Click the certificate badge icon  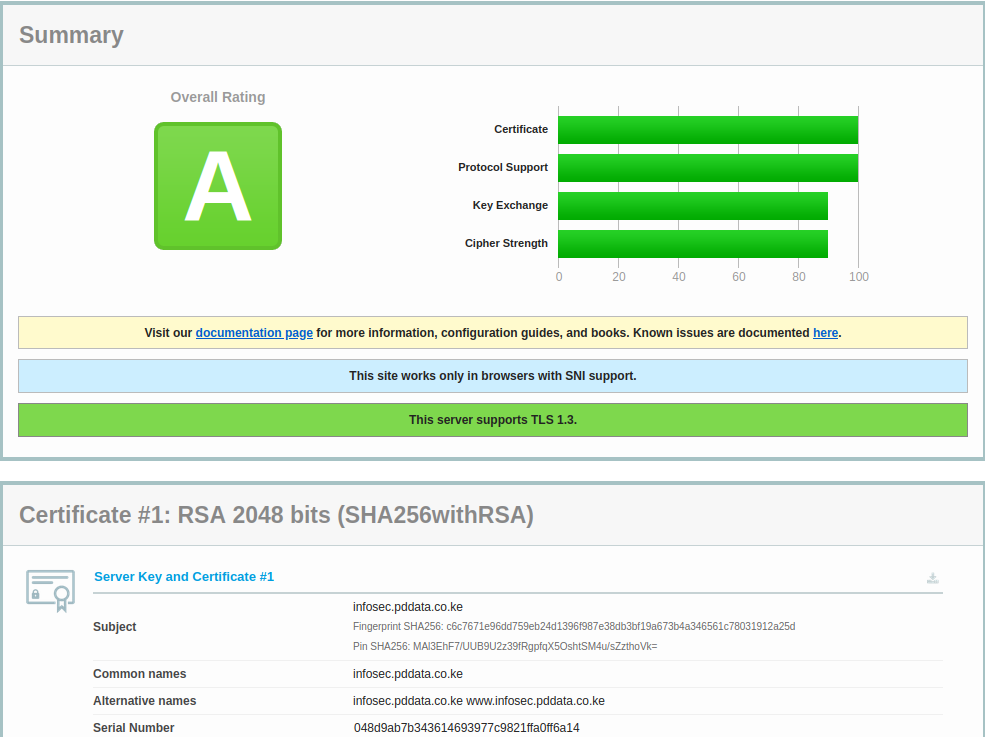[50, 590]
